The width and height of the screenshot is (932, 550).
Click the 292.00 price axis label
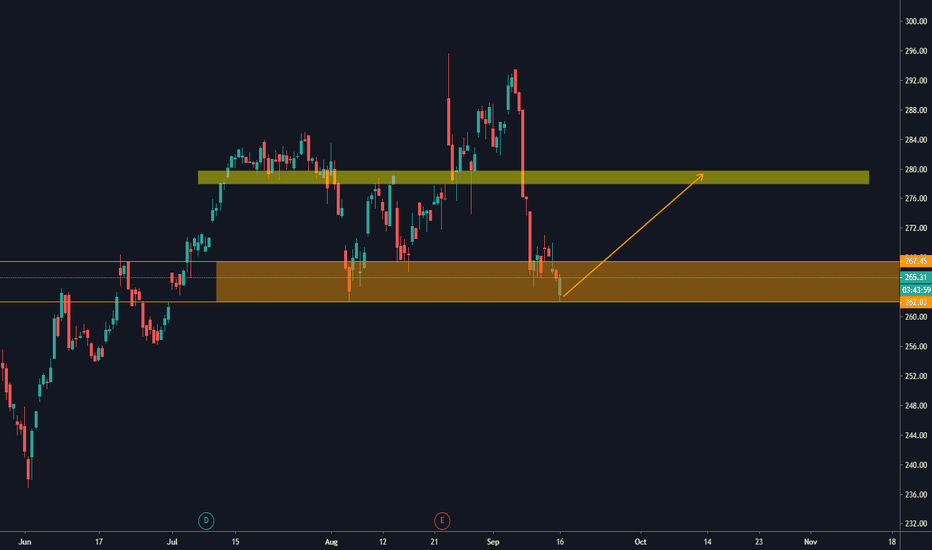pyautogui.click(x=916, y=80)
